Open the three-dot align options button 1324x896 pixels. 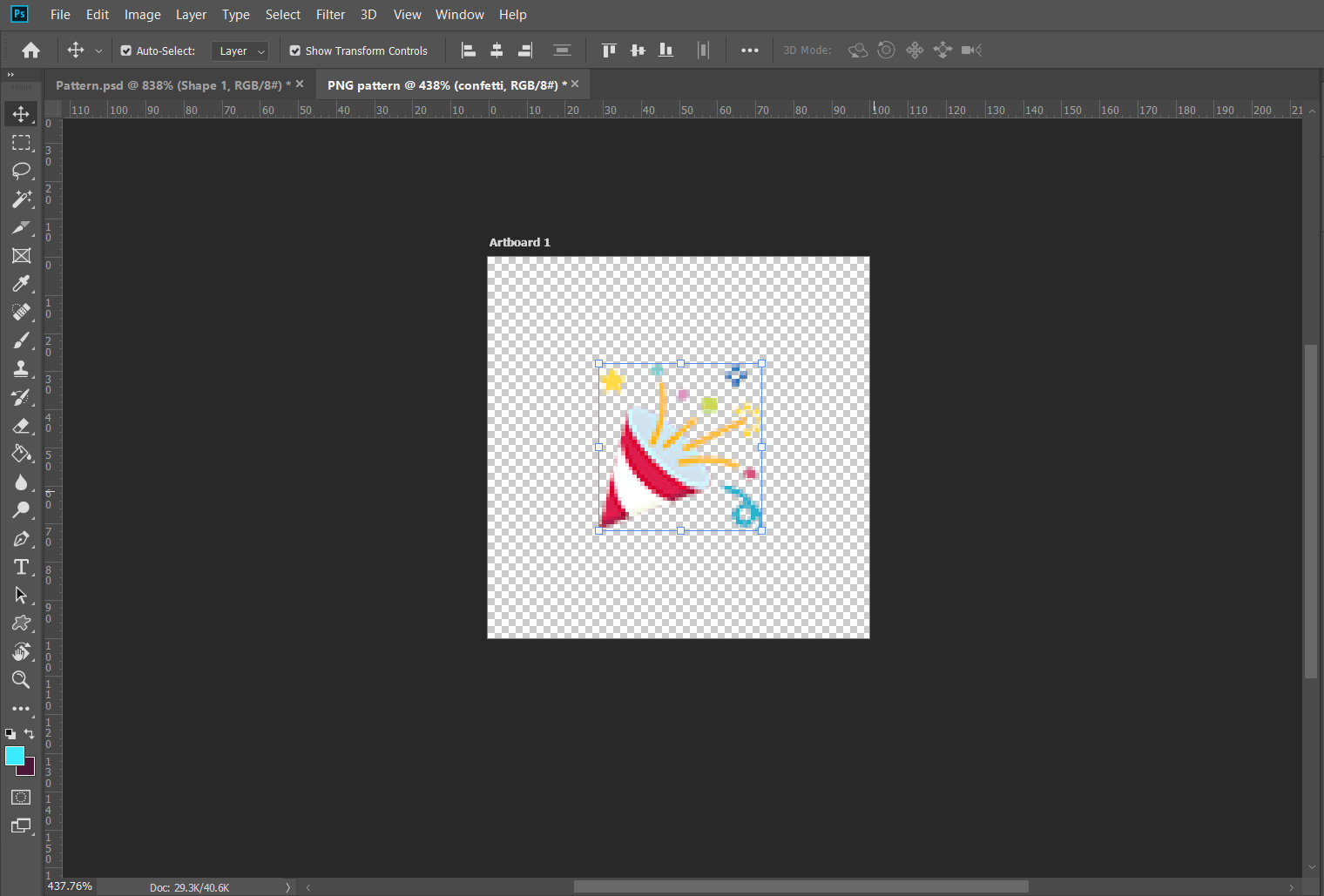(x=749, y=51)
